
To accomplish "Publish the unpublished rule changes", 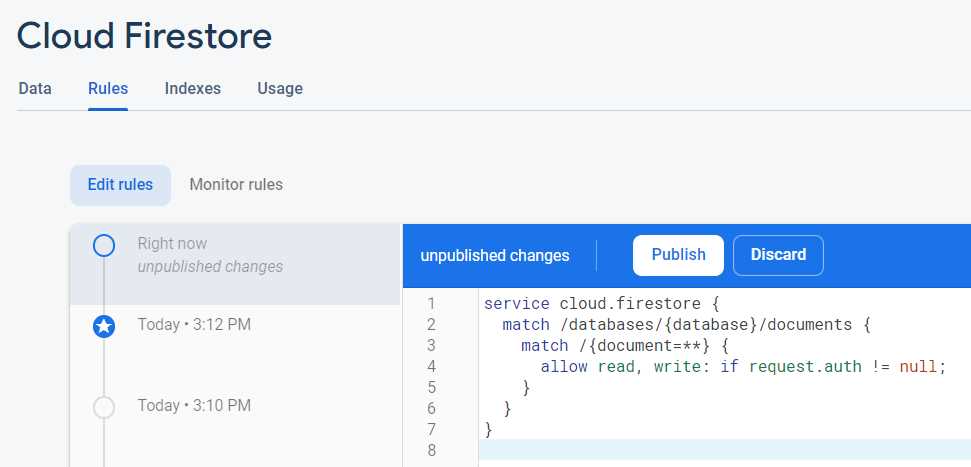I will (x=678, y=255).
